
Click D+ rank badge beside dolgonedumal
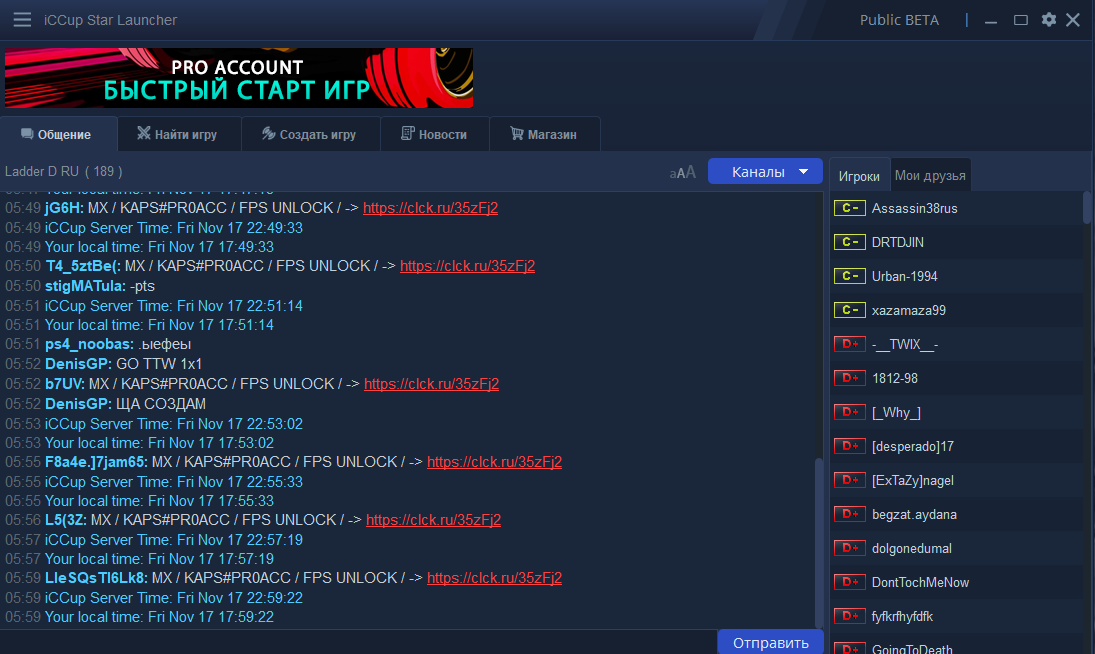(849, 548)
